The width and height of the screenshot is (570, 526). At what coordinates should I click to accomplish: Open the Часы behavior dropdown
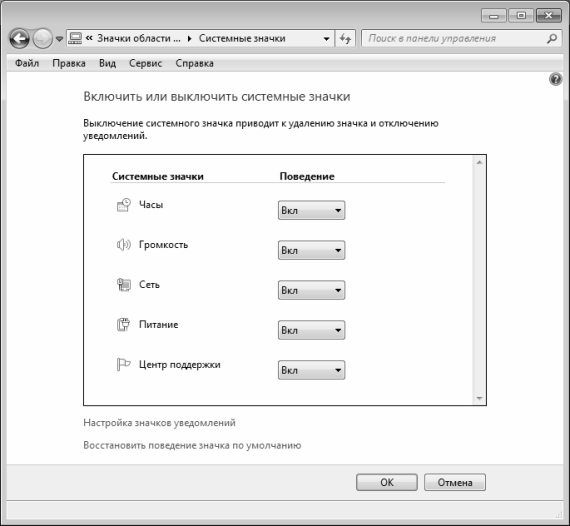pyautogui.click(x=312, y=210)
